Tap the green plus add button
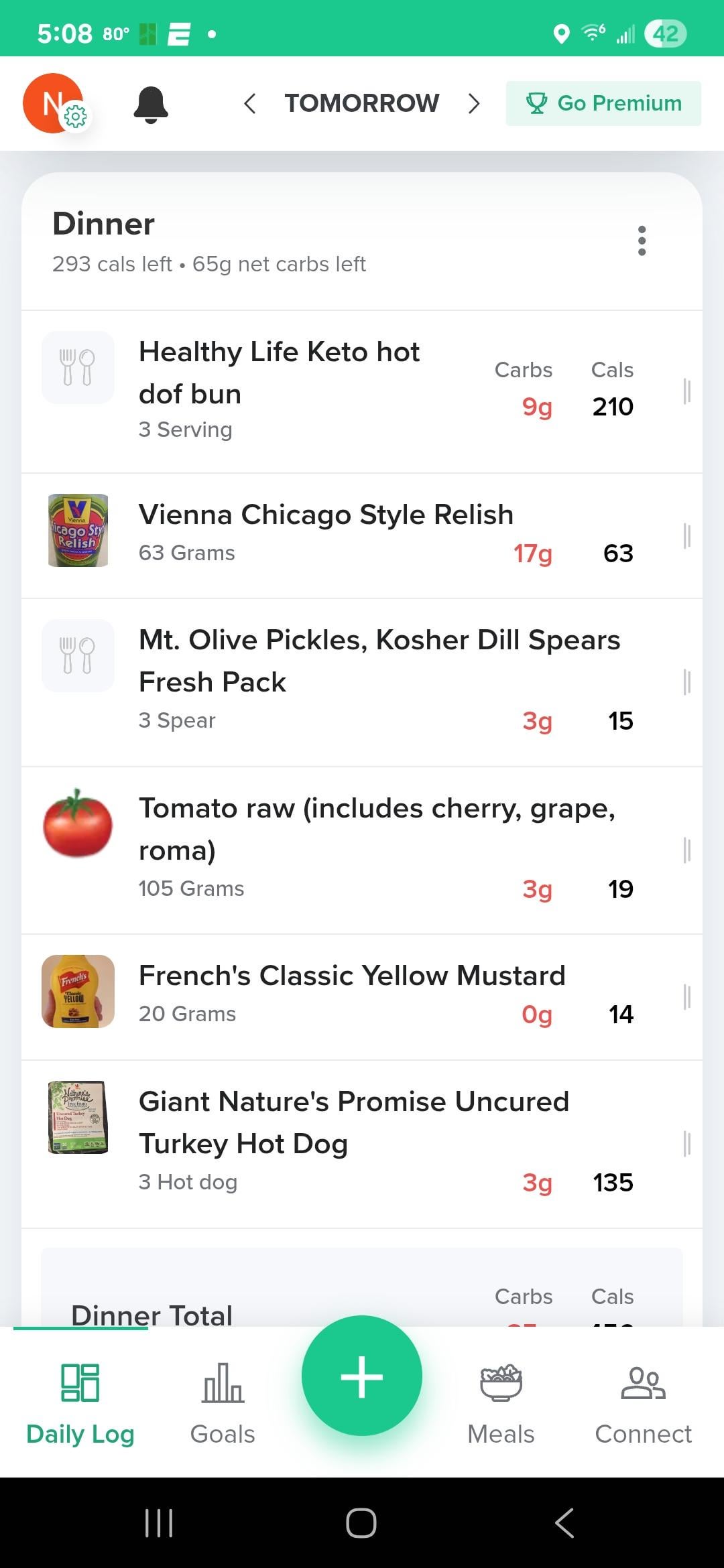 (x=362, y=1376)
